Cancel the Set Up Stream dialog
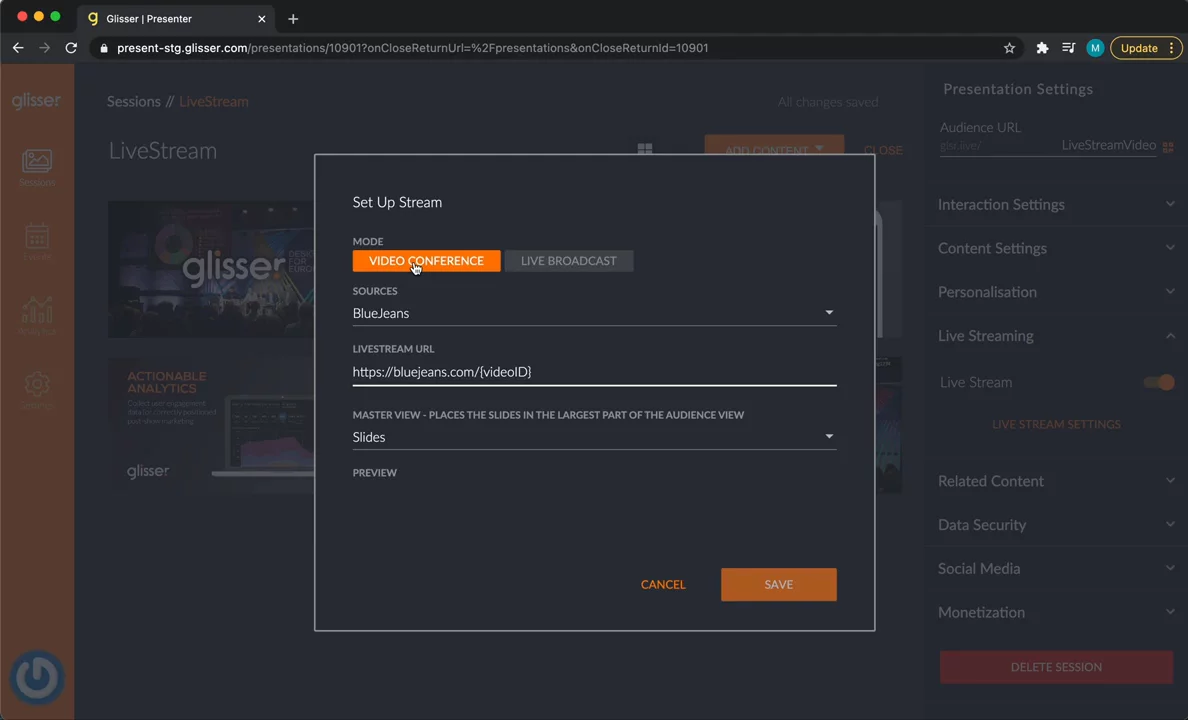Screen dimensions: 1188x720 click(663, 585)
